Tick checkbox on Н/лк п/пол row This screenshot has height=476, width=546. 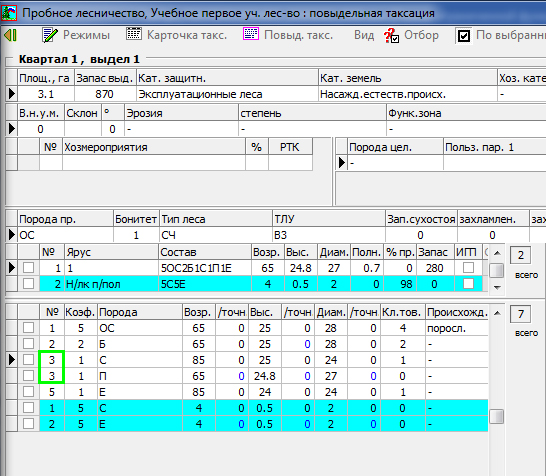28,284
